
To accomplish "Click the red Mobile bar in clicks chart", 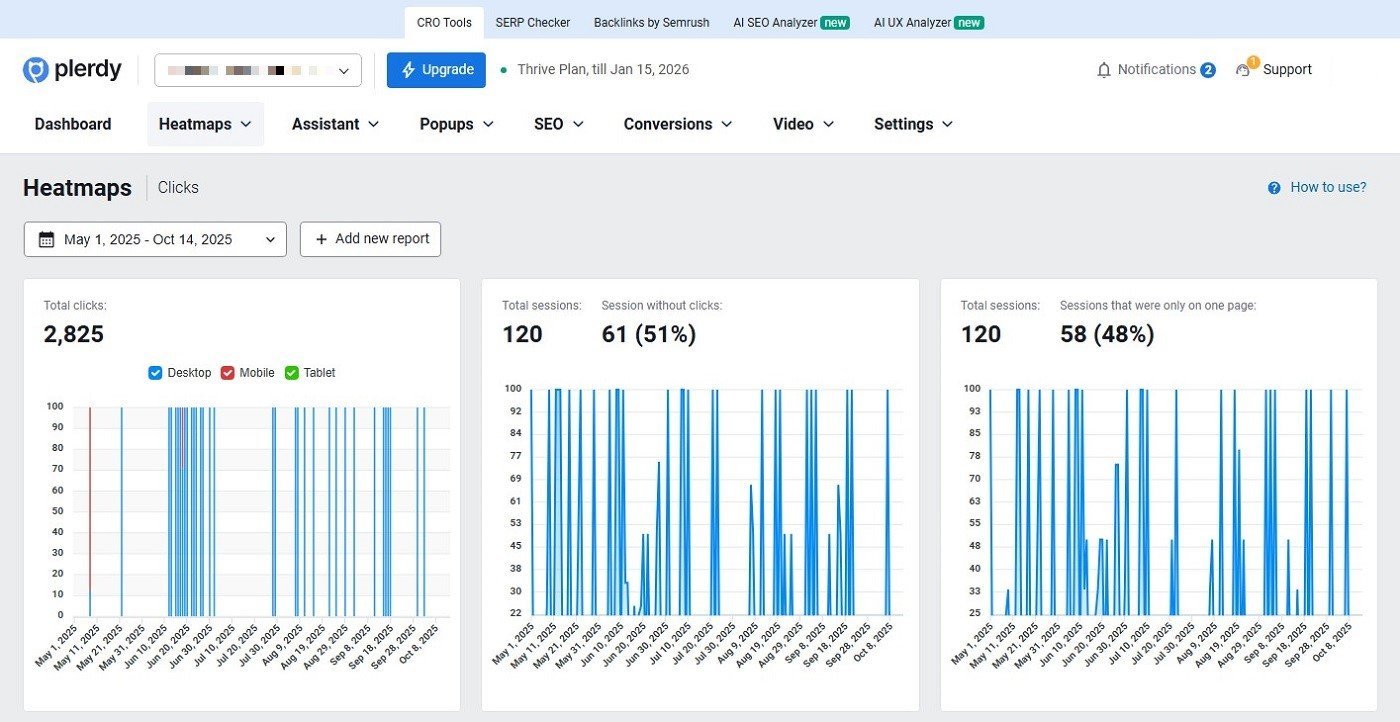I will (90, 500).
